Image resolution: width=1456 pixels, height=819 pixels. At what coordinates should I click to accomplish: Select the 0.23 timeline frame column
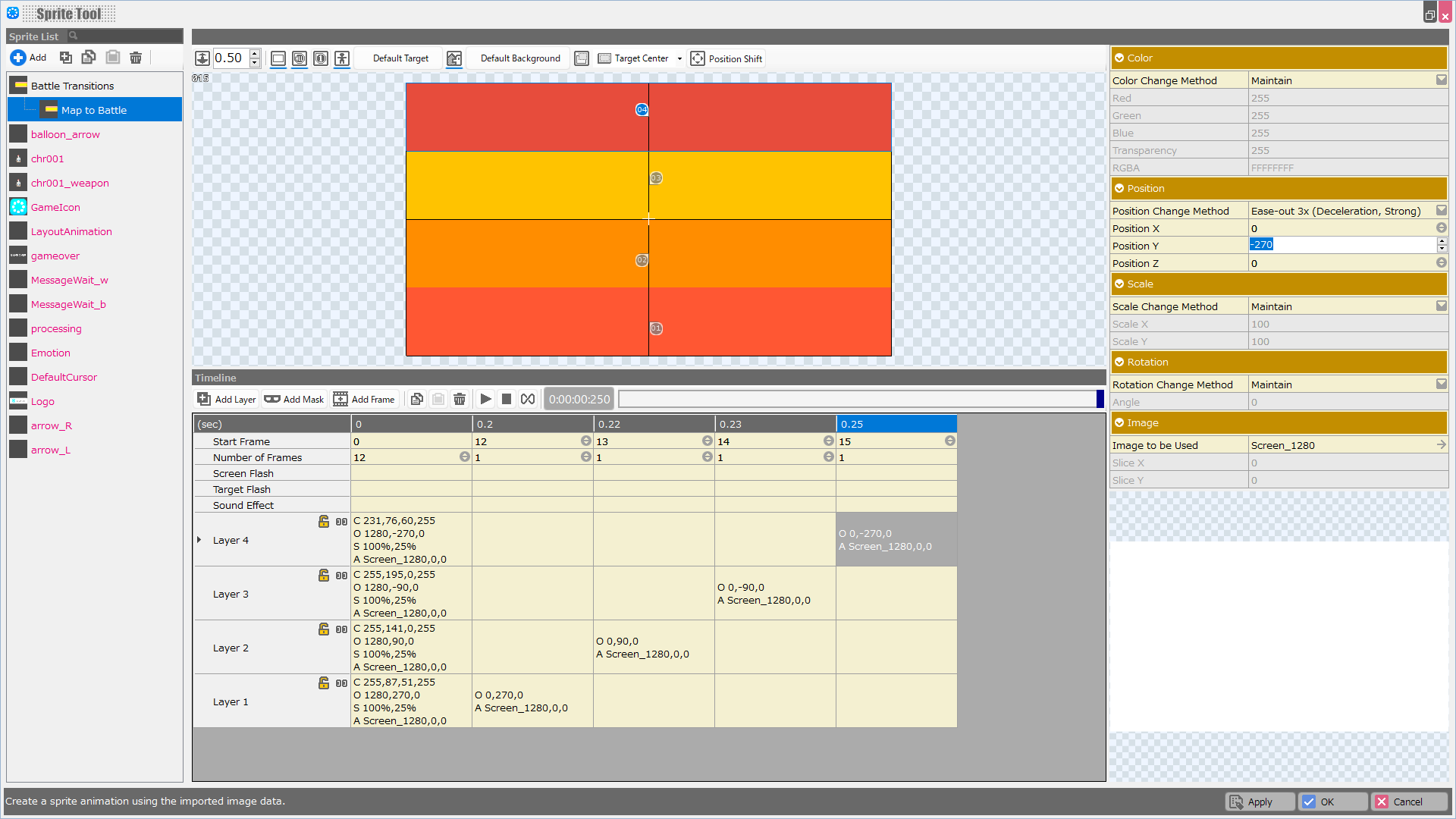(x=774, y=424)
